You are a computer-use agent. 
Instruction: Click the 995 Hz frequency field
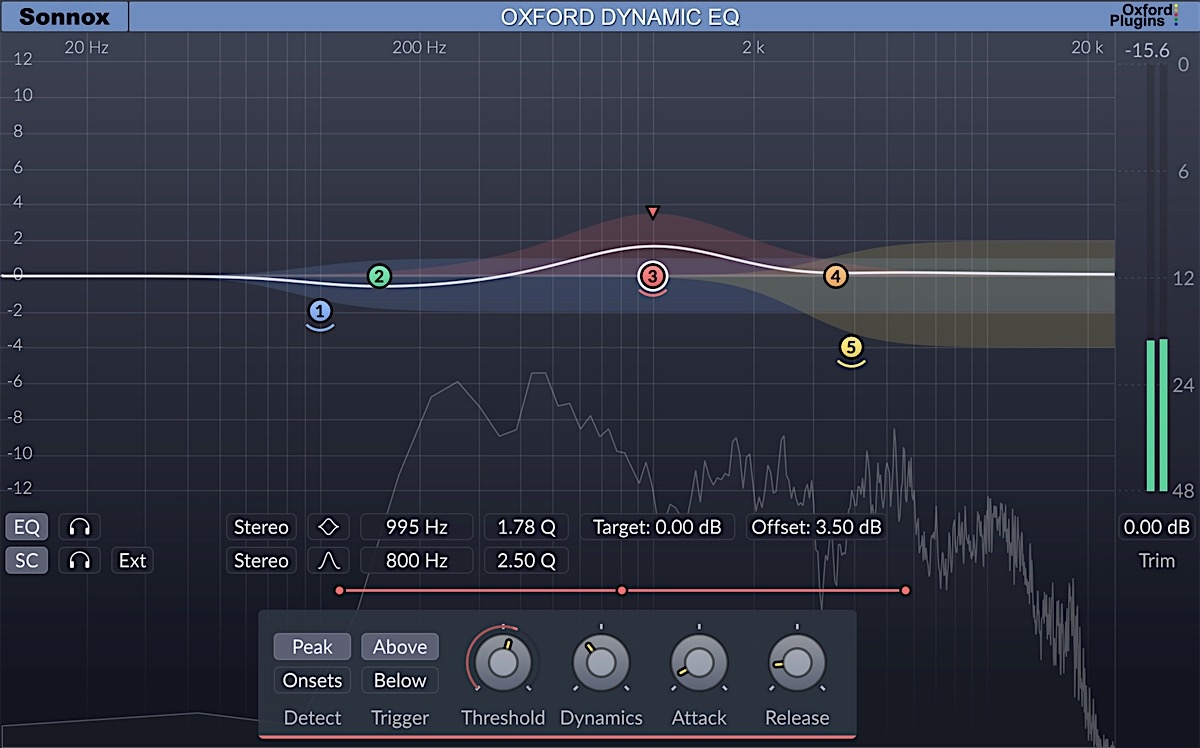pyautogui.click(x=416, y=527)
